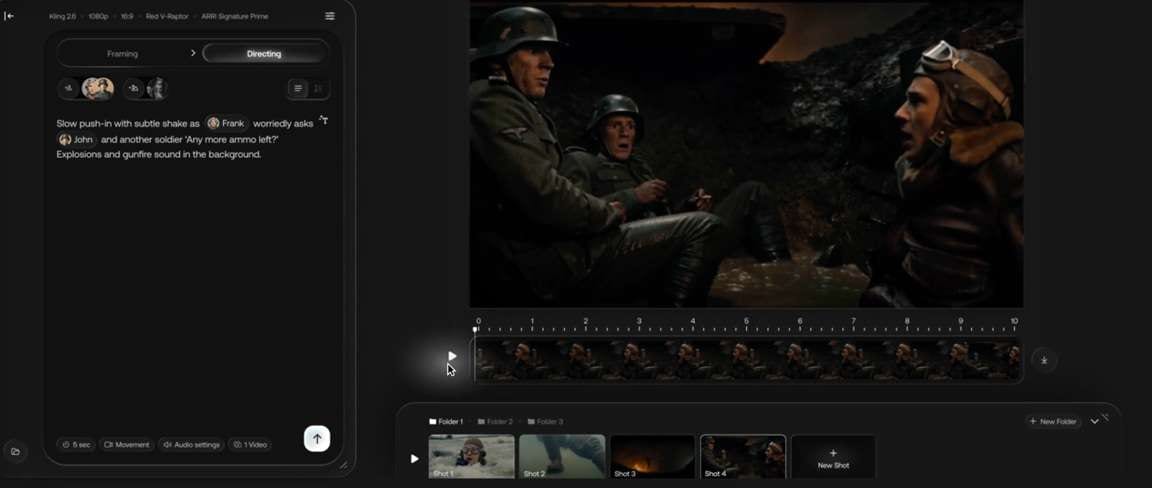Submit the prompt with the up-arrow button

[x=317, y=439]
